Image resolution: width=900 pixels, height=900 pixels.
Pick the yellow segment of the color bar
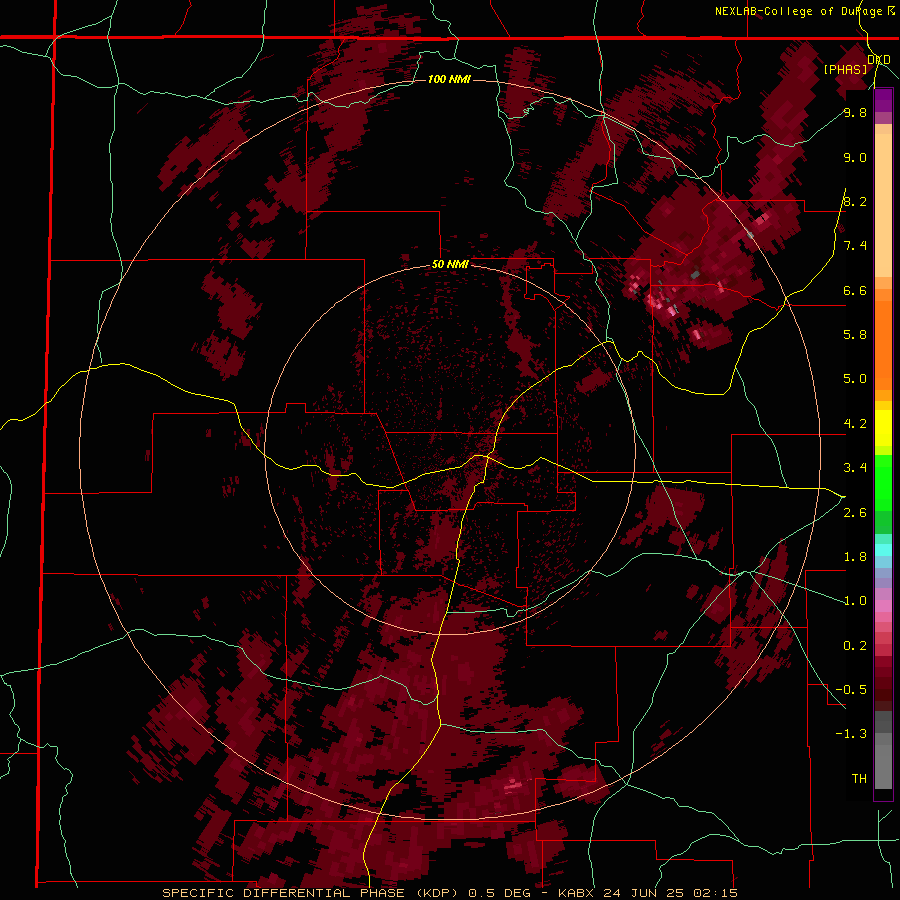[x=883, y=428]
